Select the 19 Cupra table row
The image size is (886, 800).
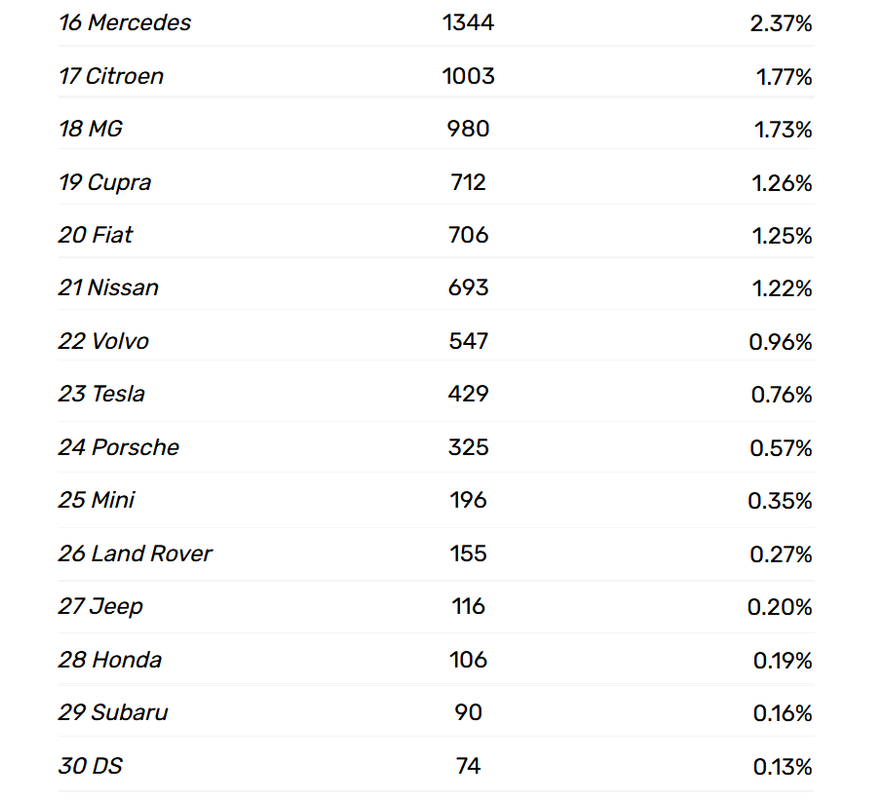pyautogui.click(x=436, y=182)
